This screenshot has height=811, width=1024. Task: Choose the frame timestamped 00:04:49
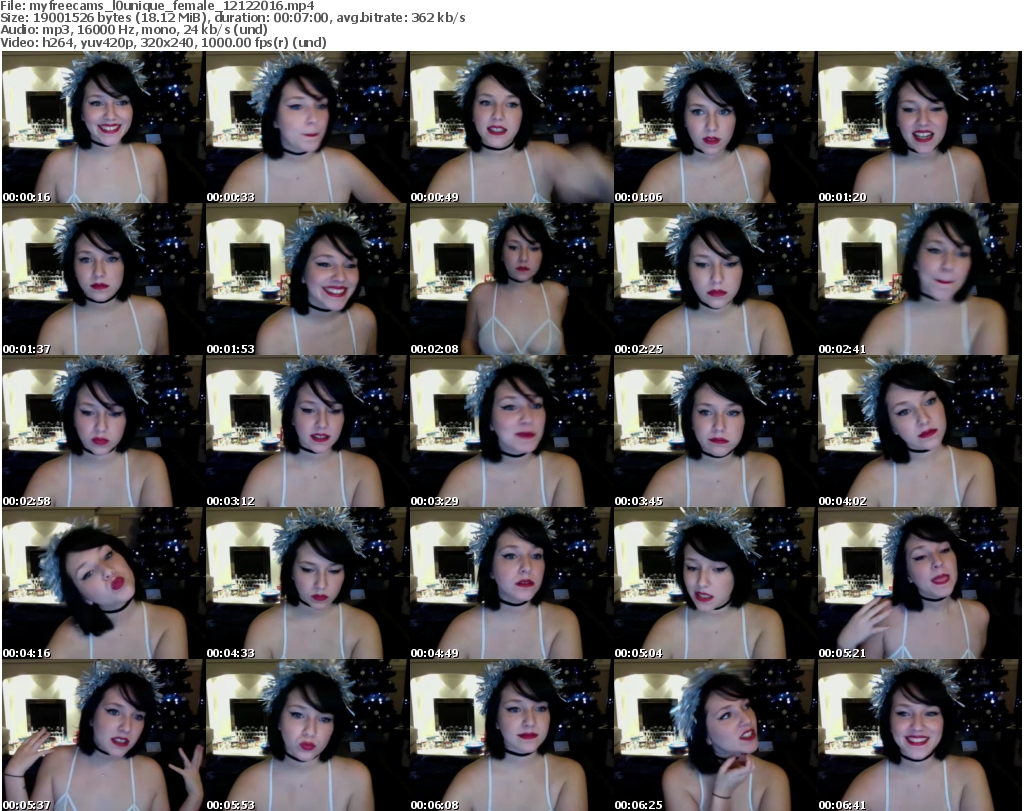[x=511, y=584]
